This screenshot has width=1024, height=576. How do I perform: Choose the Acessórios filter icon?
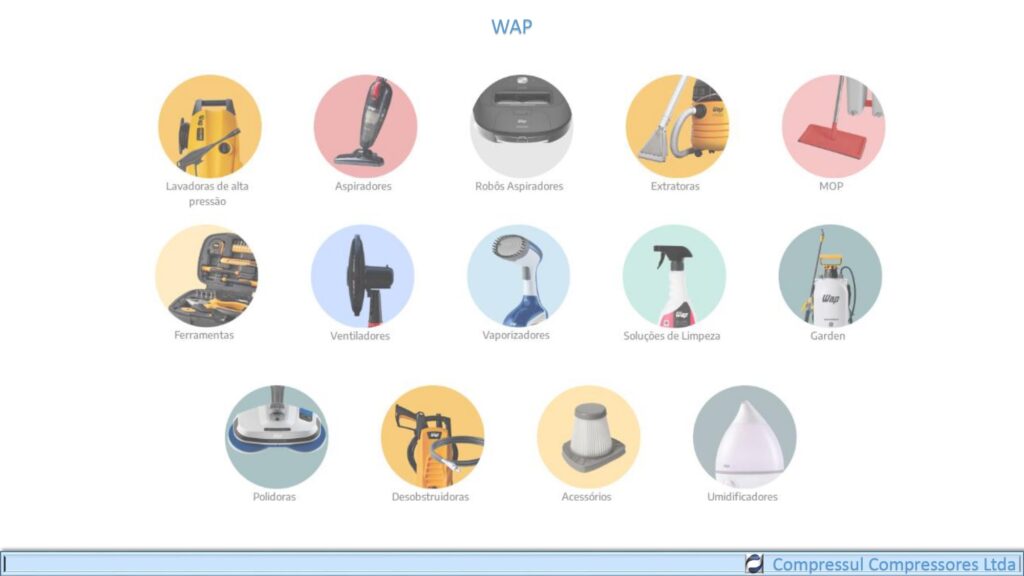588,437
